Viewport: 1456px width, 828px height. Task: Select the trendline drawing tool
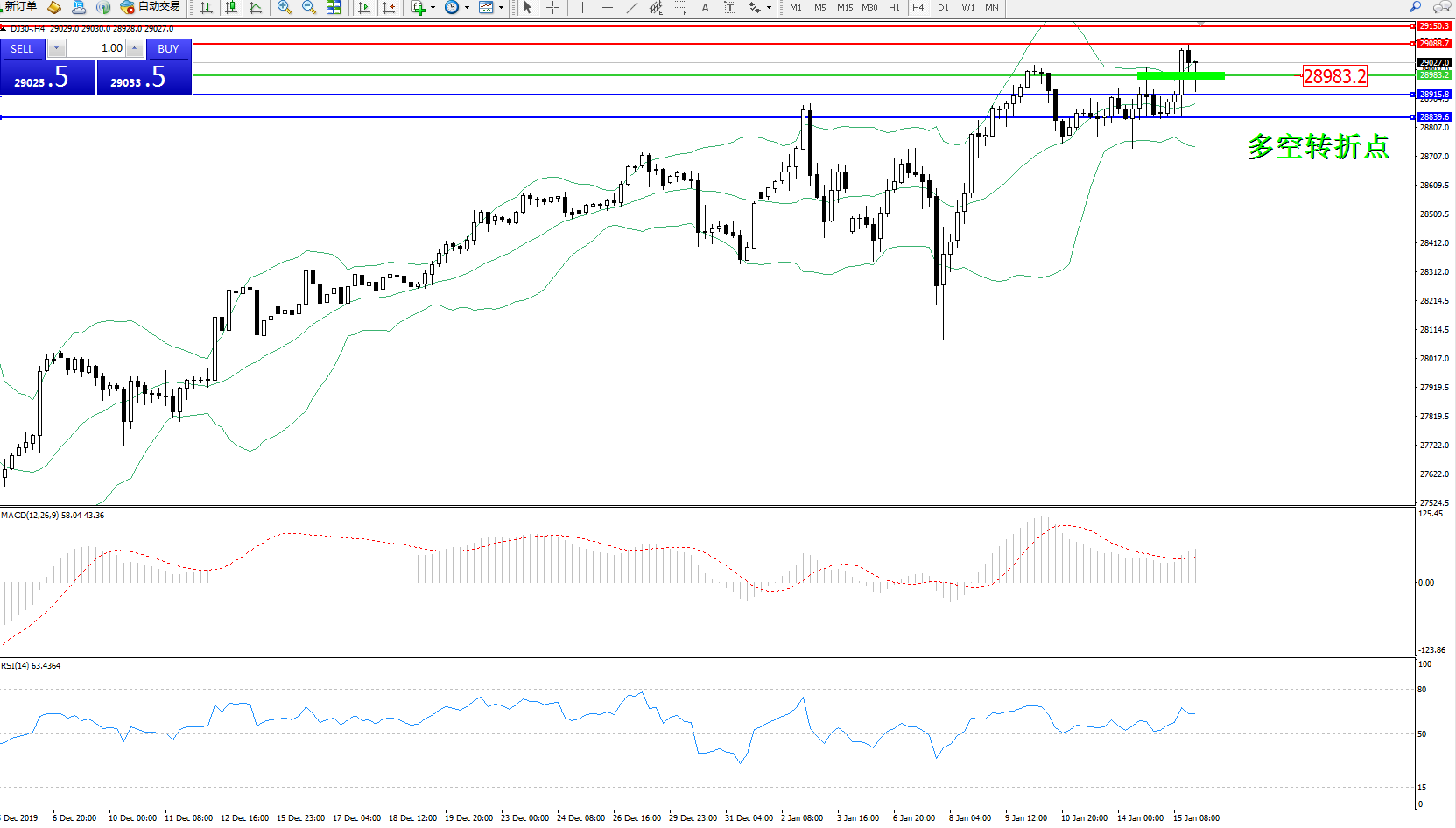click(631, 8)
